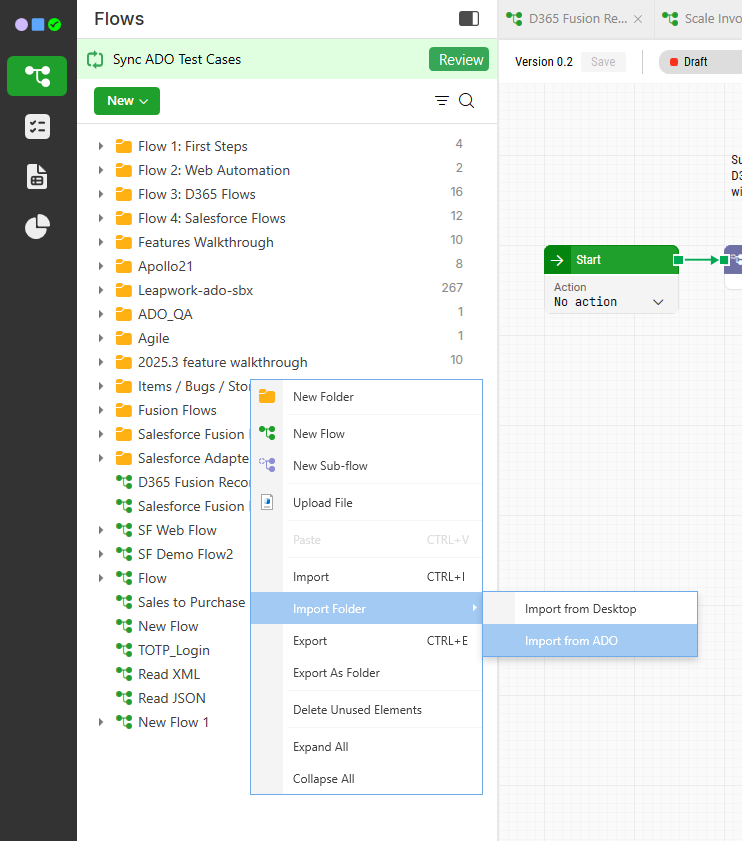Open the checklist icon in sidebar

(37, 126)
